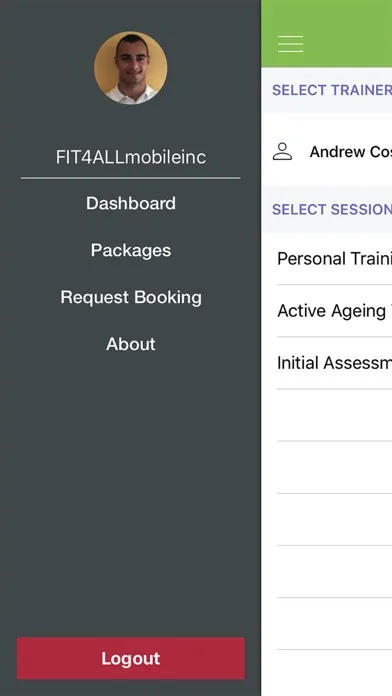Pick the Active Ageing session type
The width and height of the screenshot is (392, 696).
[334, 311]
